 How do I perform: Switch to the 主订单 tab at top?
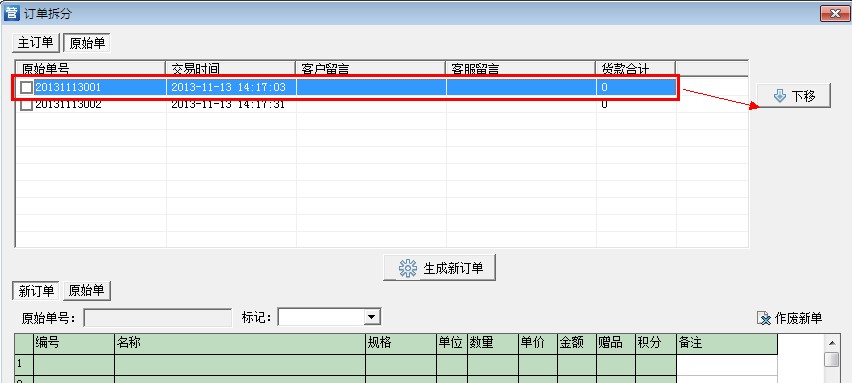point(36,43)
